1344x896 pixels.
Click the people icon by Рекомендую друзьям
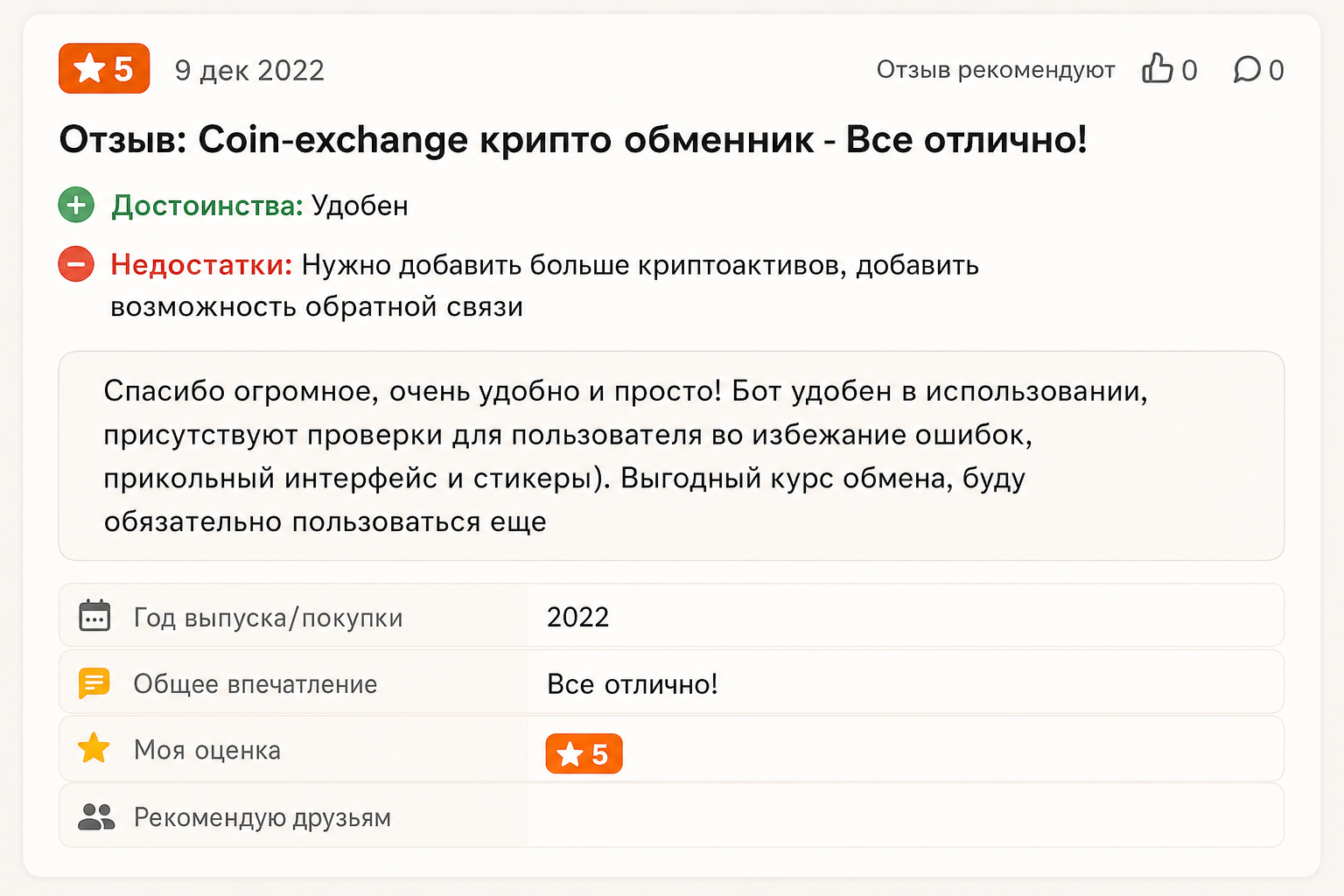tap(96, 816)
